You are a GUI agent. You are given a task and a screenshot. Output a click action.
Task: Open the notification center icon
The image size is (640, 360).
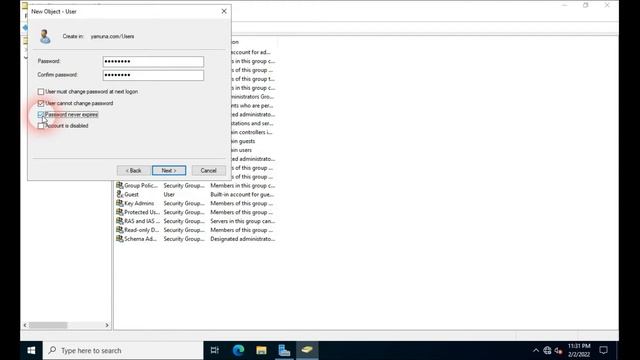point(603,350)
